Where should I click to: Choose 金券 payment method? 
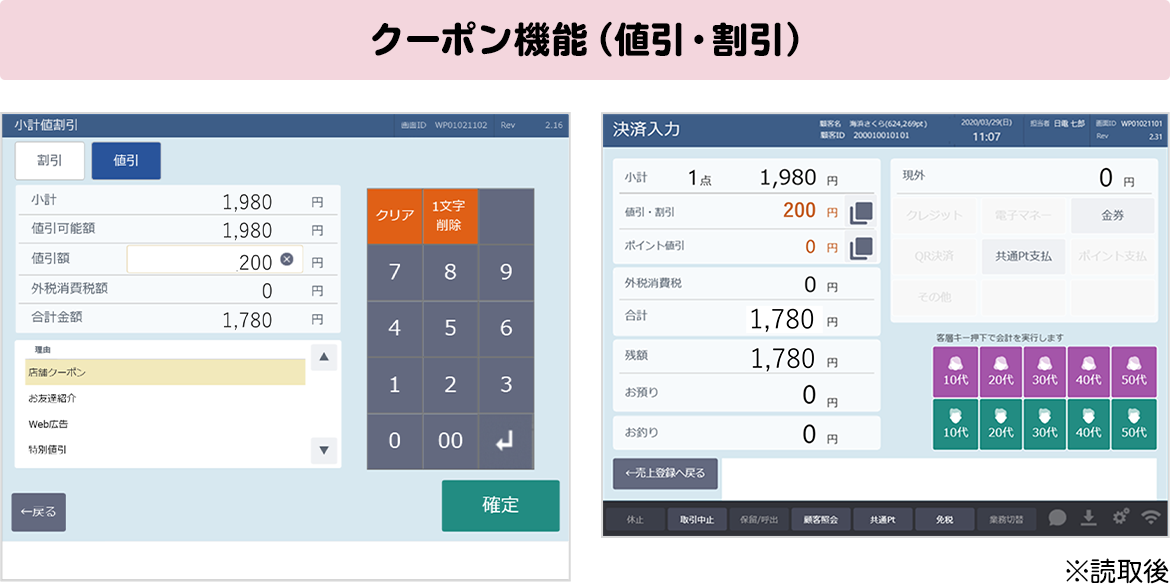(x=1113, y=216)
